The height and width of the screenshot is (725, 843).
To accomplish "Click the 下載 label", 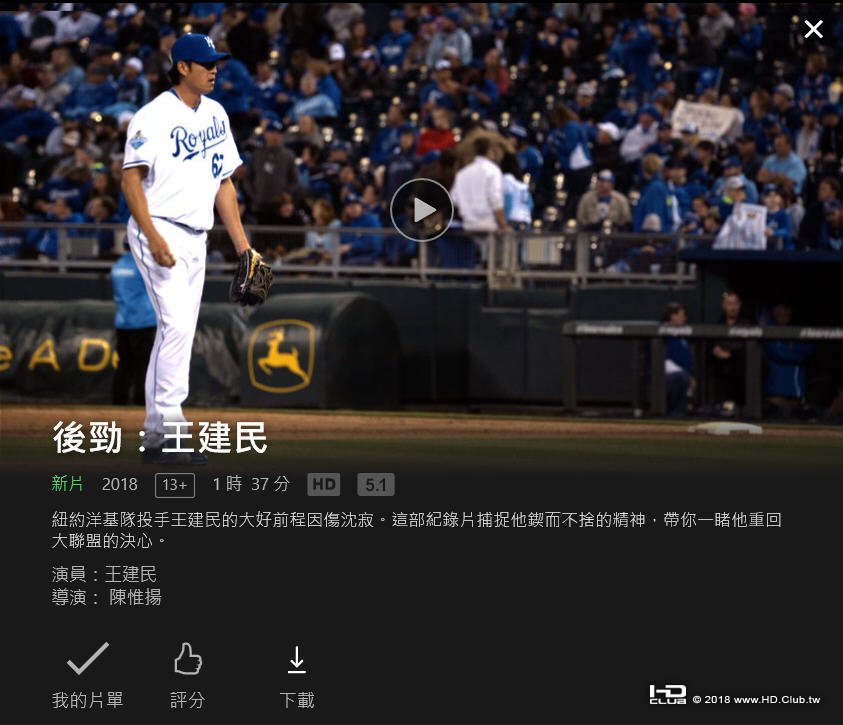I will (297, 700).
